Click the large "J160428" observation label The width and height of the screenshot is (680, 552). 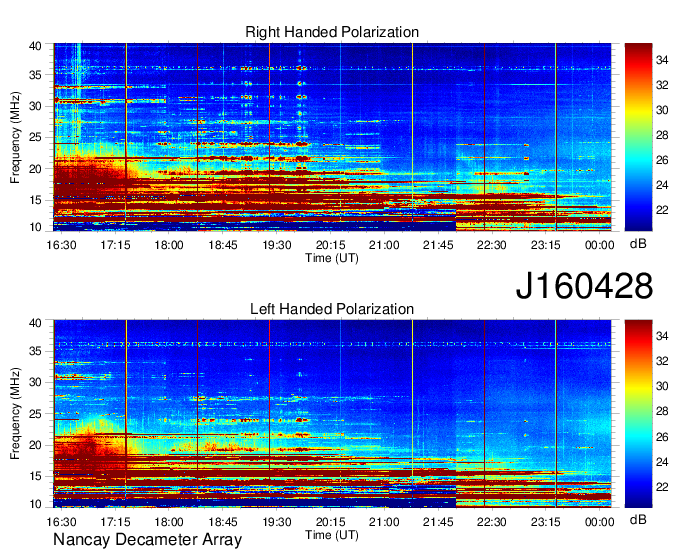point(584,286)
